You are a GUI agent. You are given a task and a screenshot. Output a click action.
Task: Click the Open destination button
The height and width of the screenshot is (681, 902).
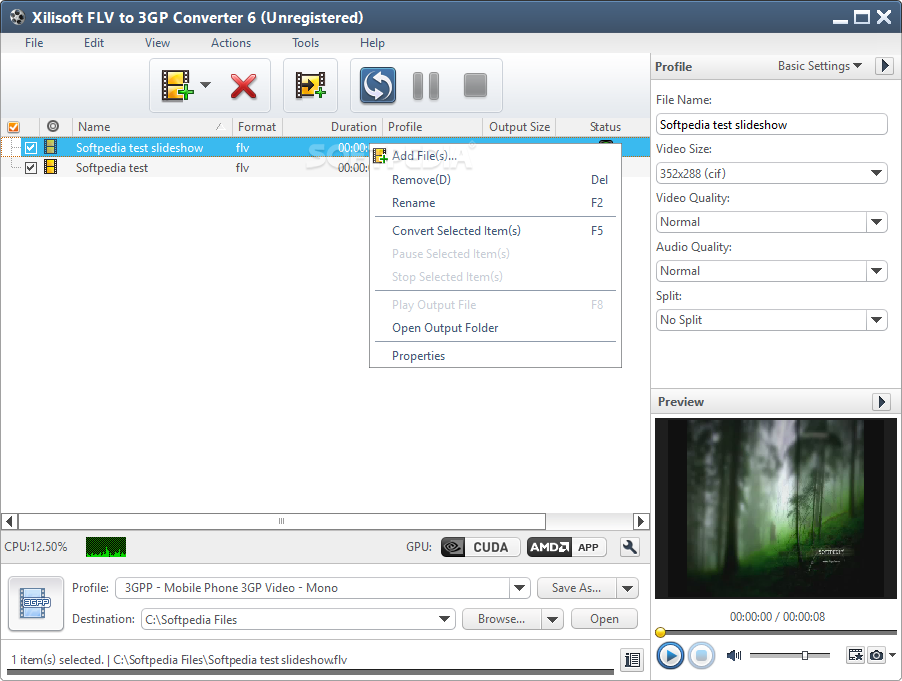(x=604, y=619)
